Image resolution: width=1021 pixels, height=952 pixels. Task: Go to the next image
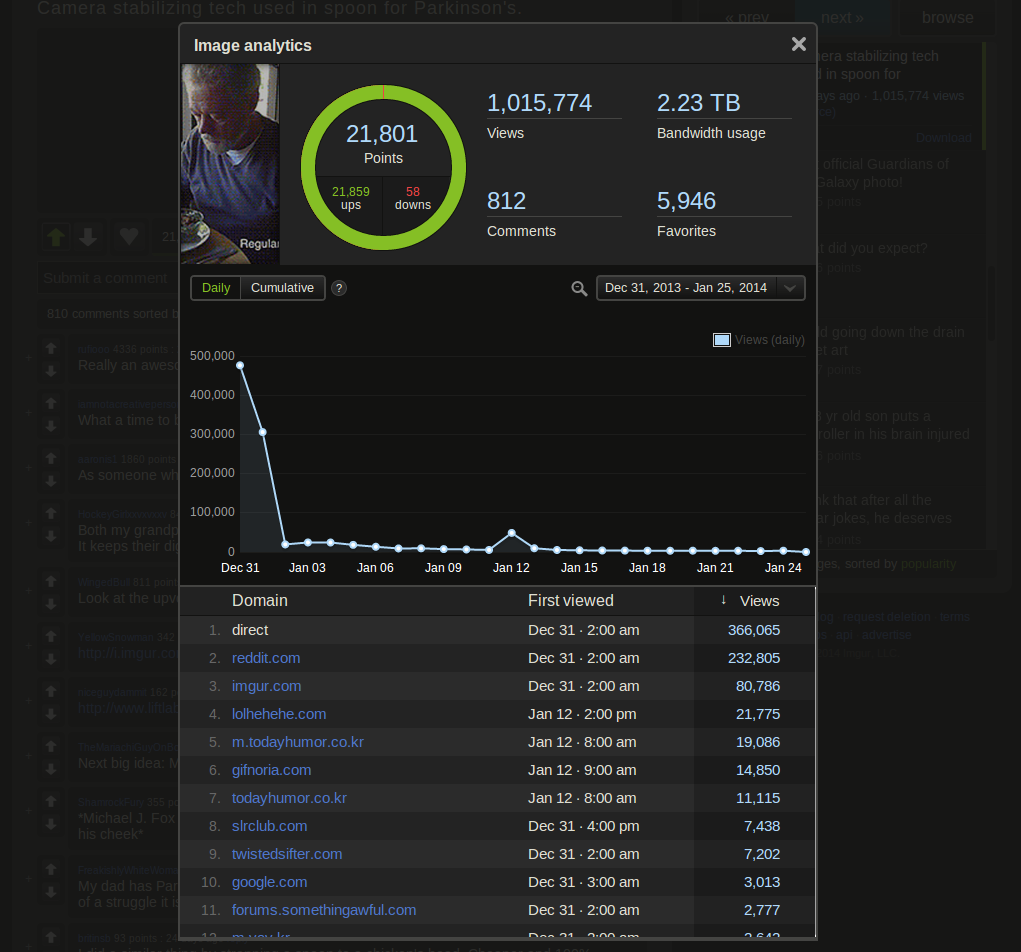(x=842, y=18)
